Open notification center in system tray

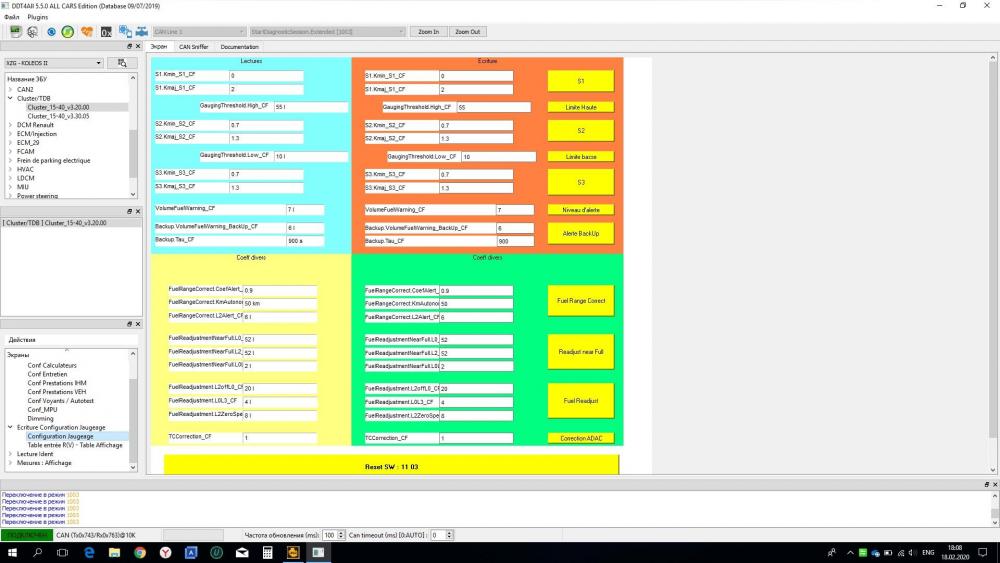(x=983, y=553)
